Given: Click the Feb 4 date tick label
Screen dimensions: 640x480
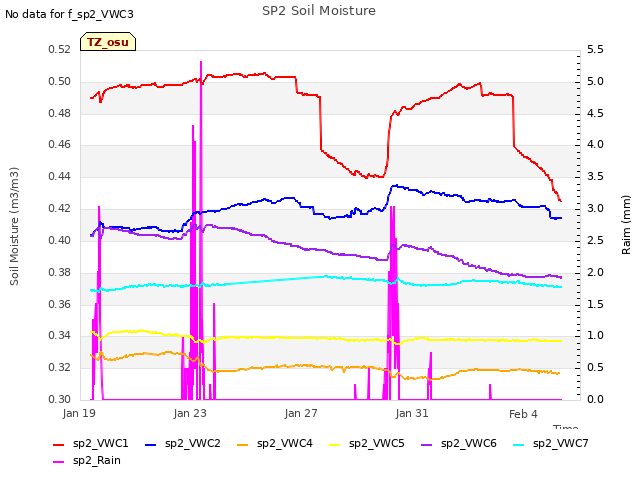Looking at the screenshot, I should point(523,414).
